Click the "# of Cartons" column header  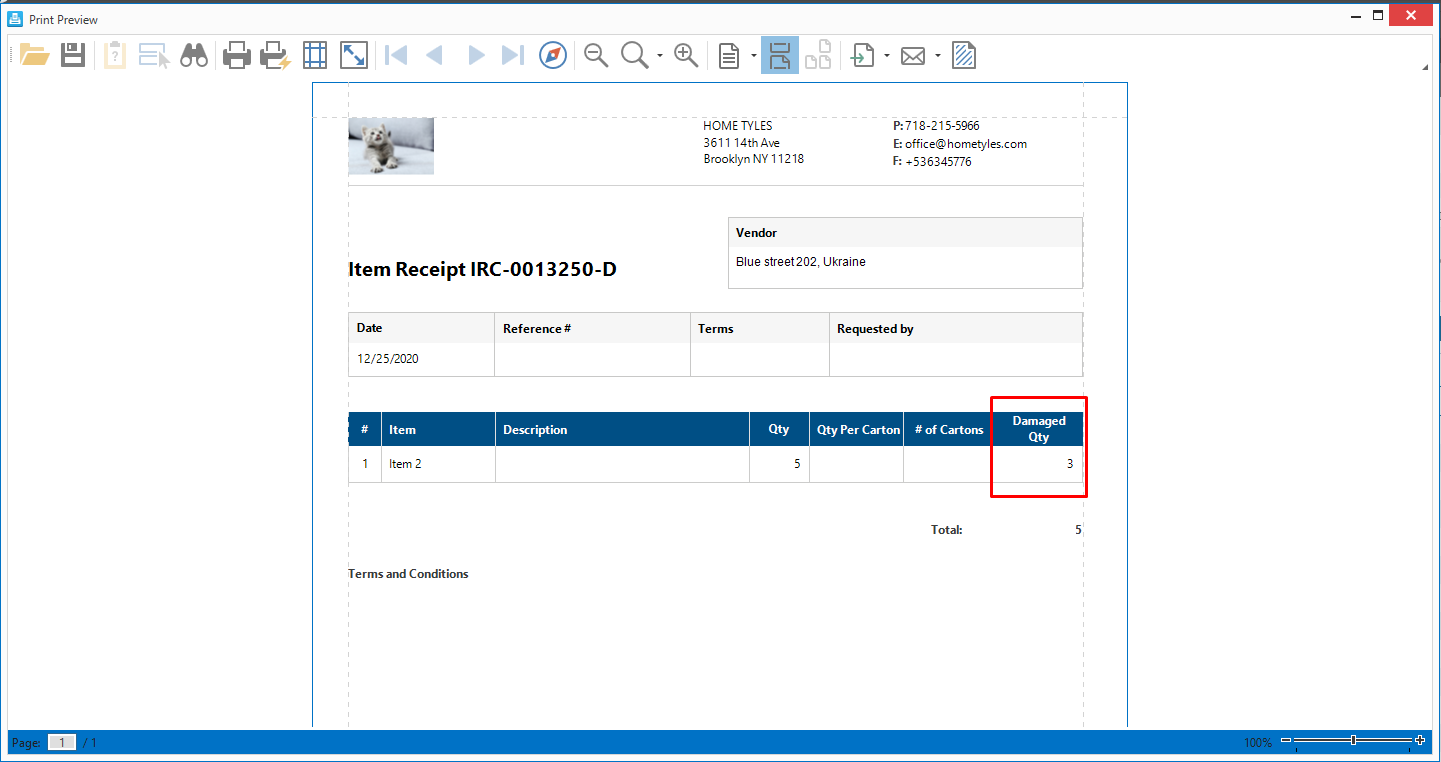tap(949, 430)
